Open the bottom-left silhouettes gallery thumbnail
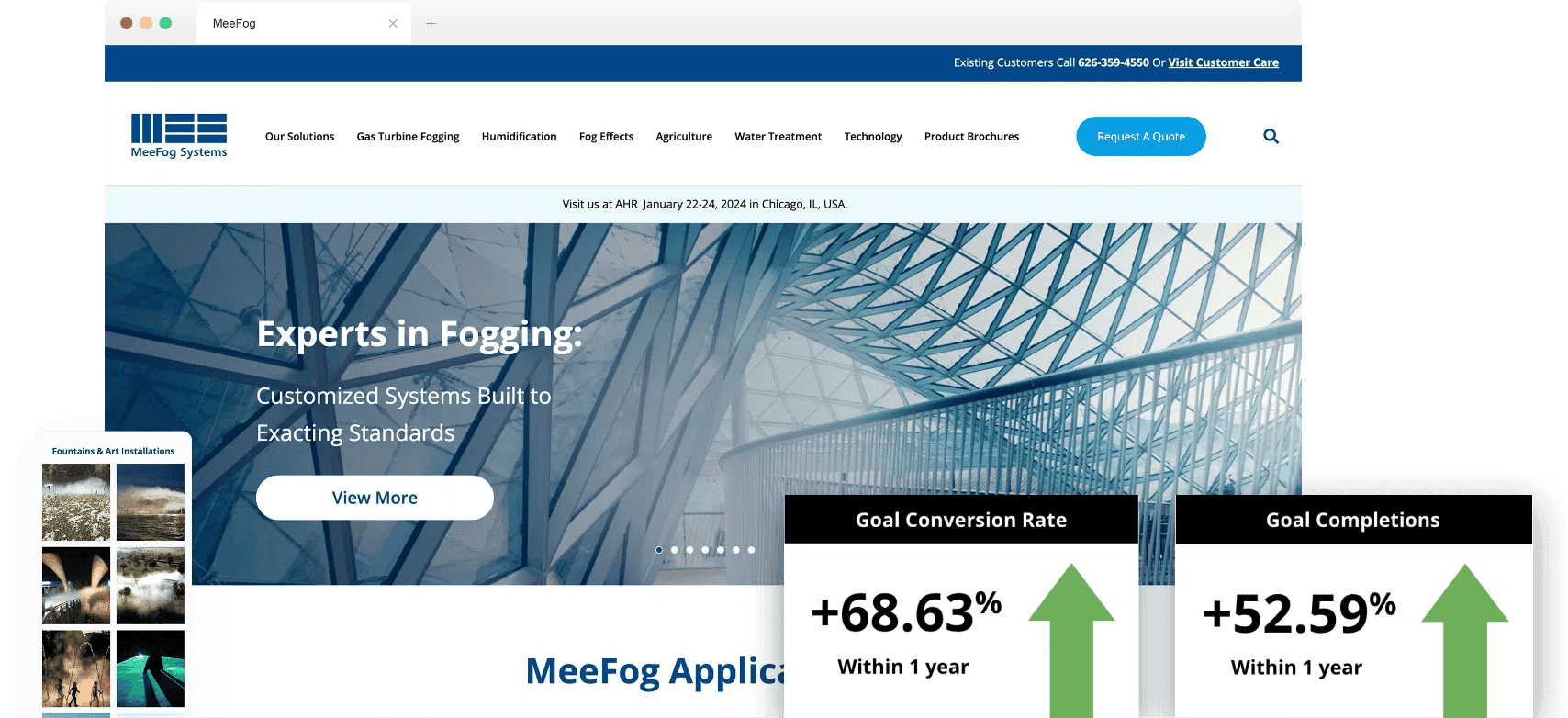Viewport: 1568px width, 718px height. tap(76, 668)
